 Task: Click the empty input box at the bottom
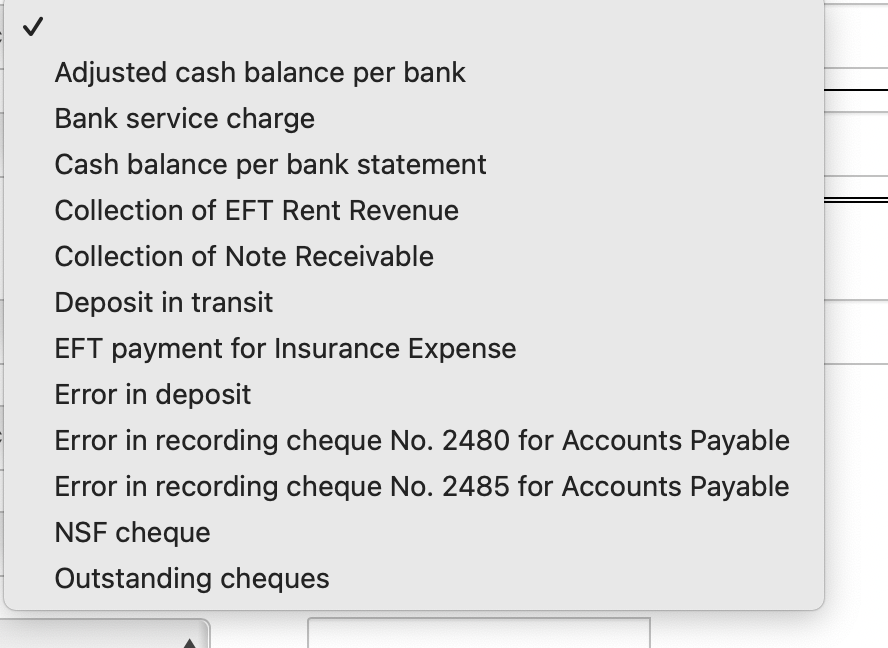[480, 636]
